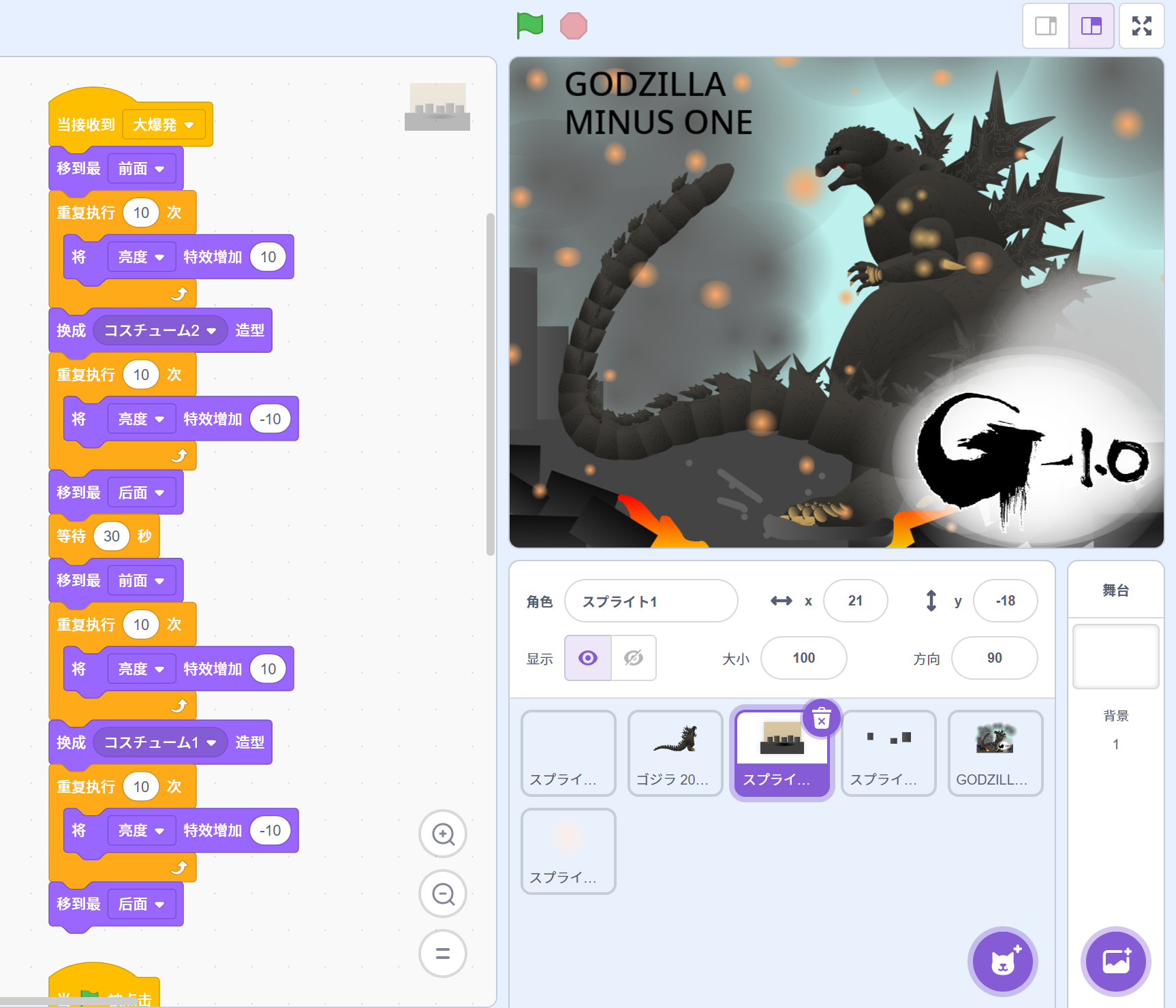Reset workspace zoom to default
This screenshot has height=1008, width=1176.
pyautogui.click(x=443, y=954)
